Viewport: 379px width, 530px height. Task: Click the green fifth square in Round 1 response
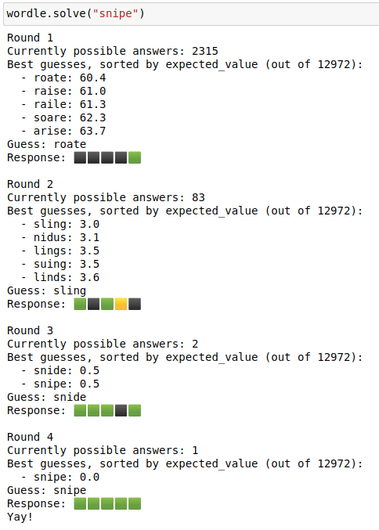(135, 158)
